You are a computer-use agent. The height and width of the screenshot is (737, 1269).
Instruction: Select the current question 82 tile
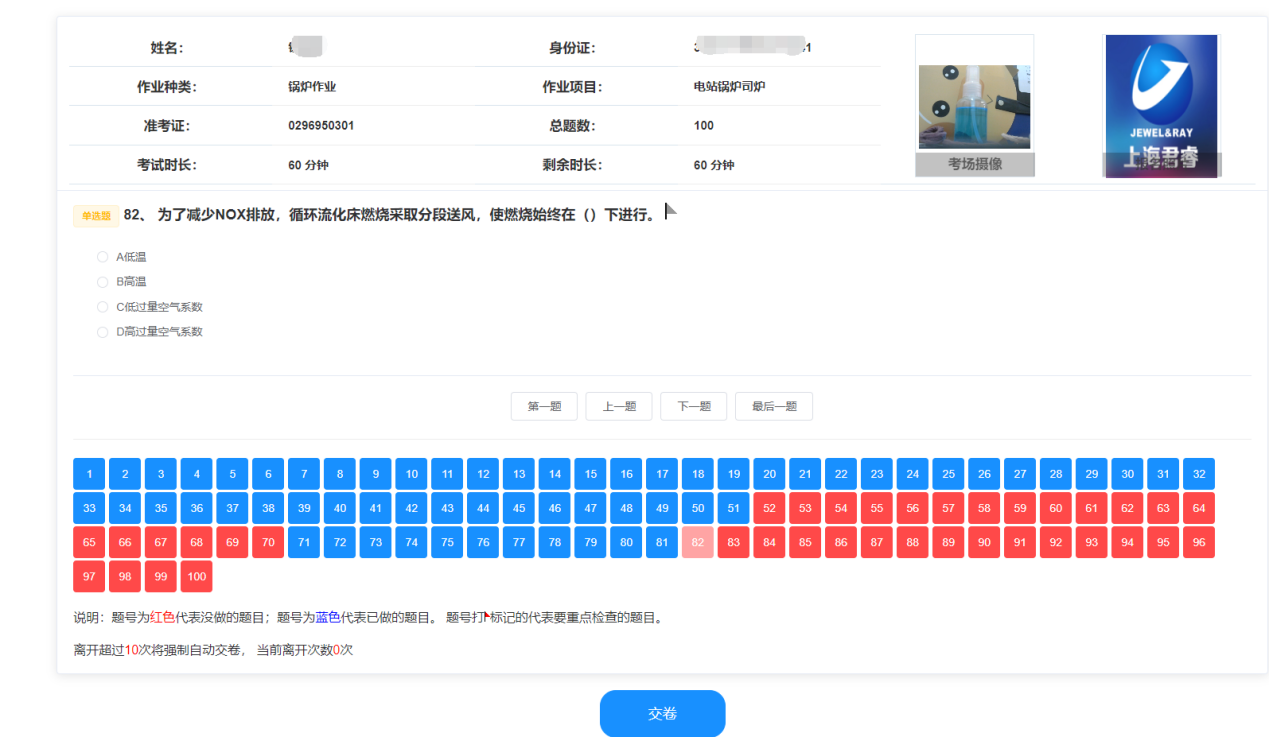tap(697, 542)
